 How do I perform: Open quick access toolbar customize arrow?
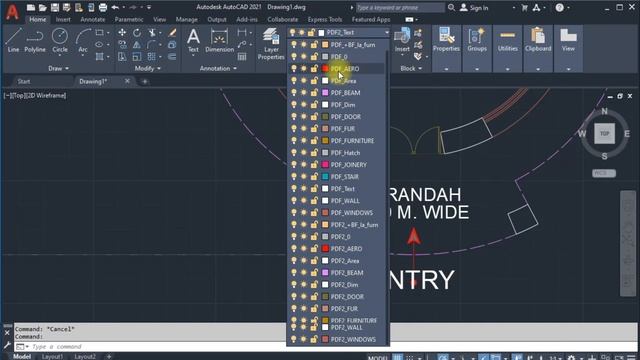(149, 7)
